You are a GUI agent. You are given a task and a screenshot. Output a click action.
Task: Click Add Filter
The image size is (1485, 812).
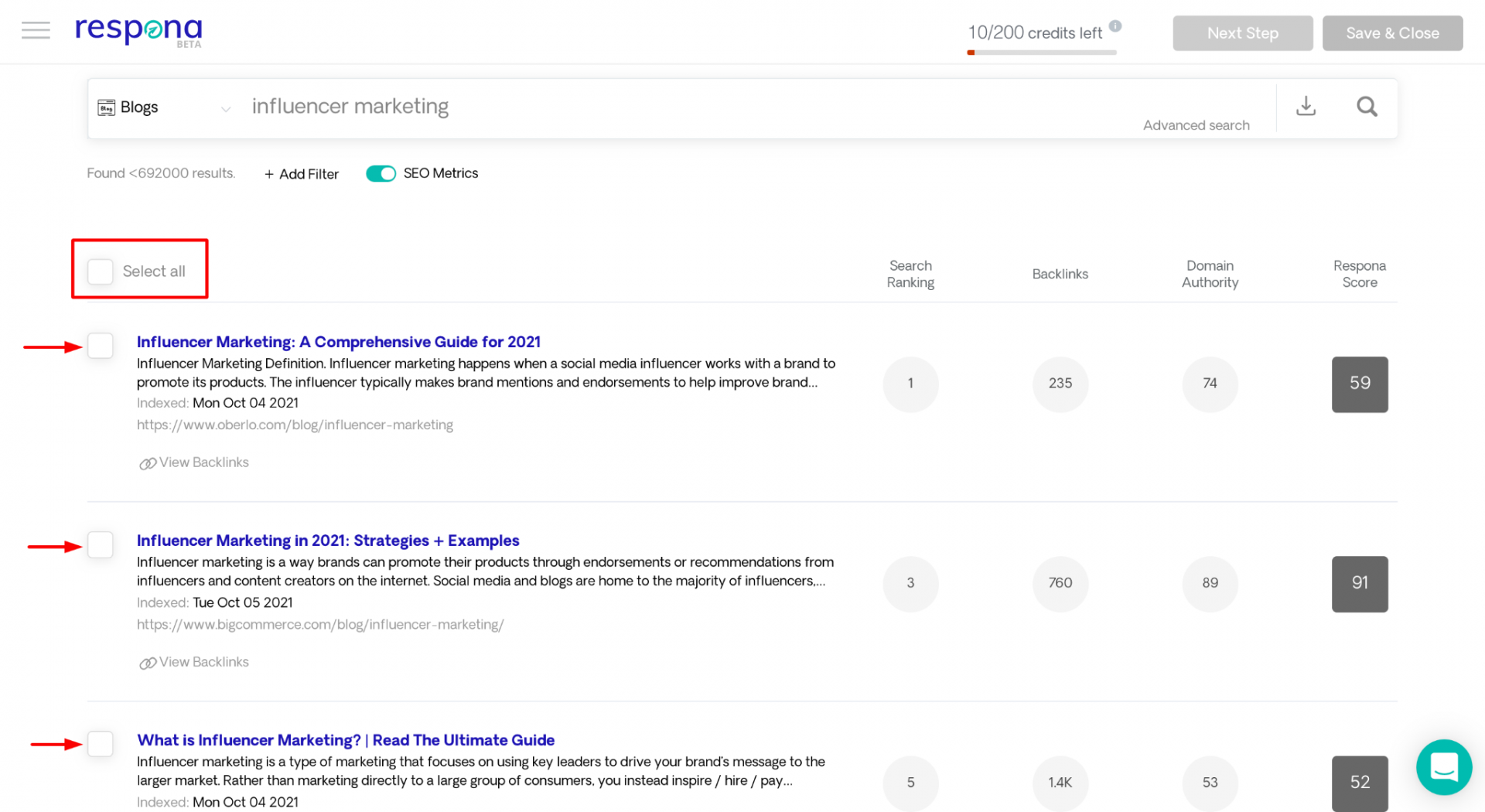coord(302,174)
